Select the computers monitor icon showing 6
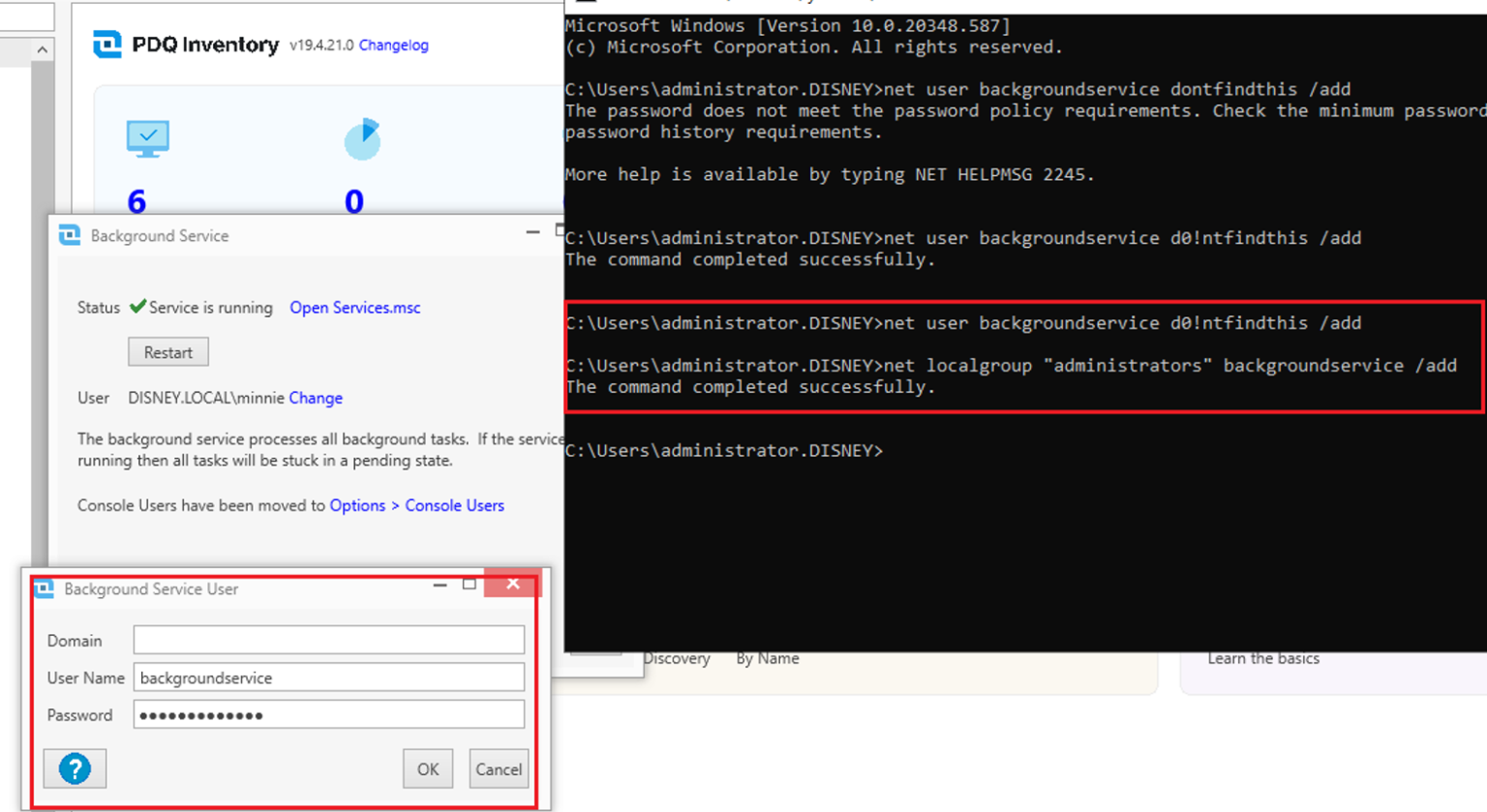This screenshot has width=1487, height=812. click(147, 138)
